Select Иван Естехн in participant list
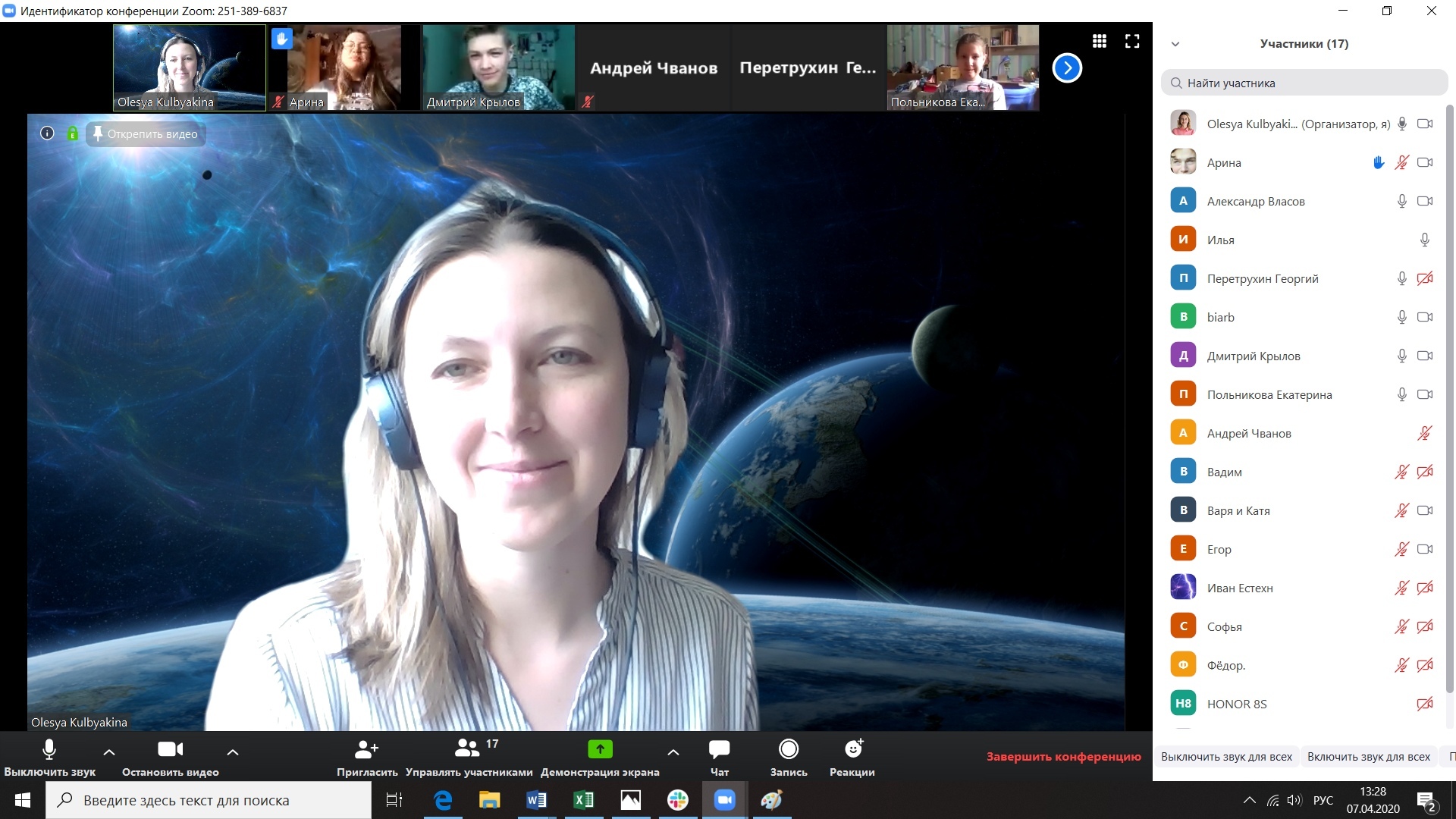The width and height of the screenshot is (1456, 819). click(1301, 588)
